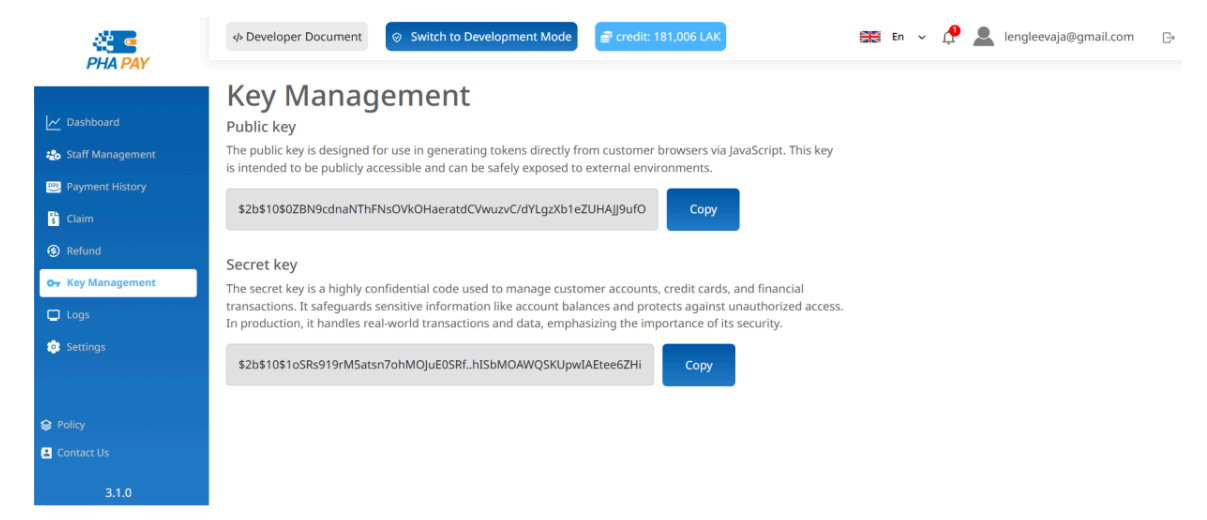Click the Refund icon in sidebar
The height and width of the screenshot is (520, 1207).
click(53, 251)
